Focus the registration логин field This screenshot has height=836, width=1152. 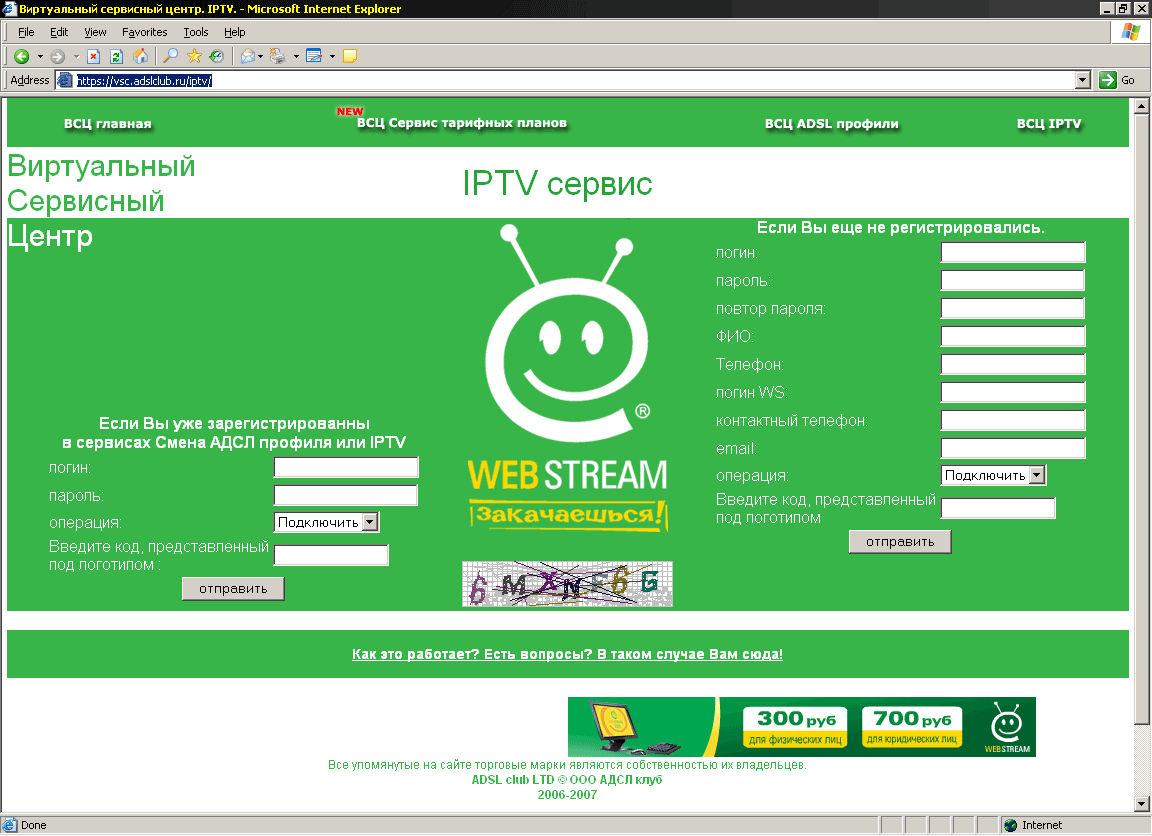1013,252
